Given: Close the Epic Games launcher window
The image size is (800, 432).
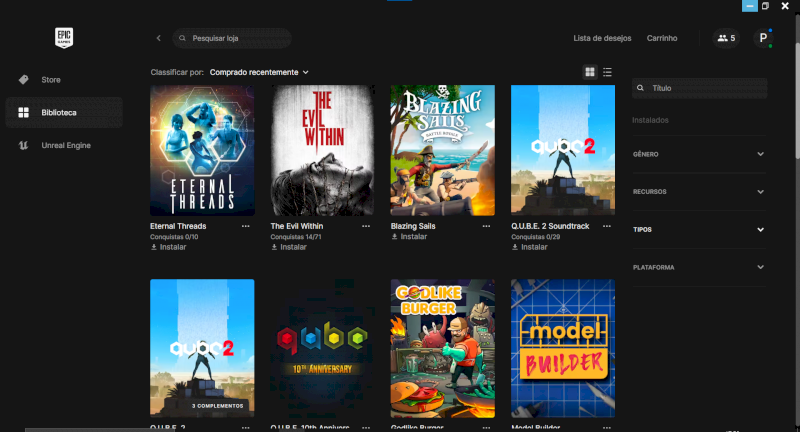Looking at the screenshot, I should tap(785, 6).
